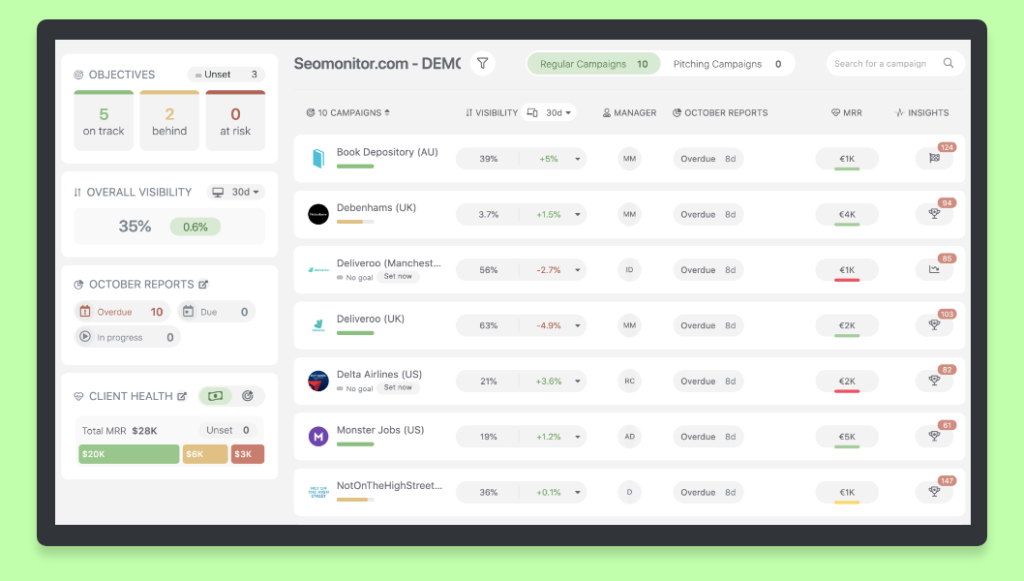Toggle the Unset objectives filter
The height and width of the screenshot is (581, 1024).
(x=226, y=75)
